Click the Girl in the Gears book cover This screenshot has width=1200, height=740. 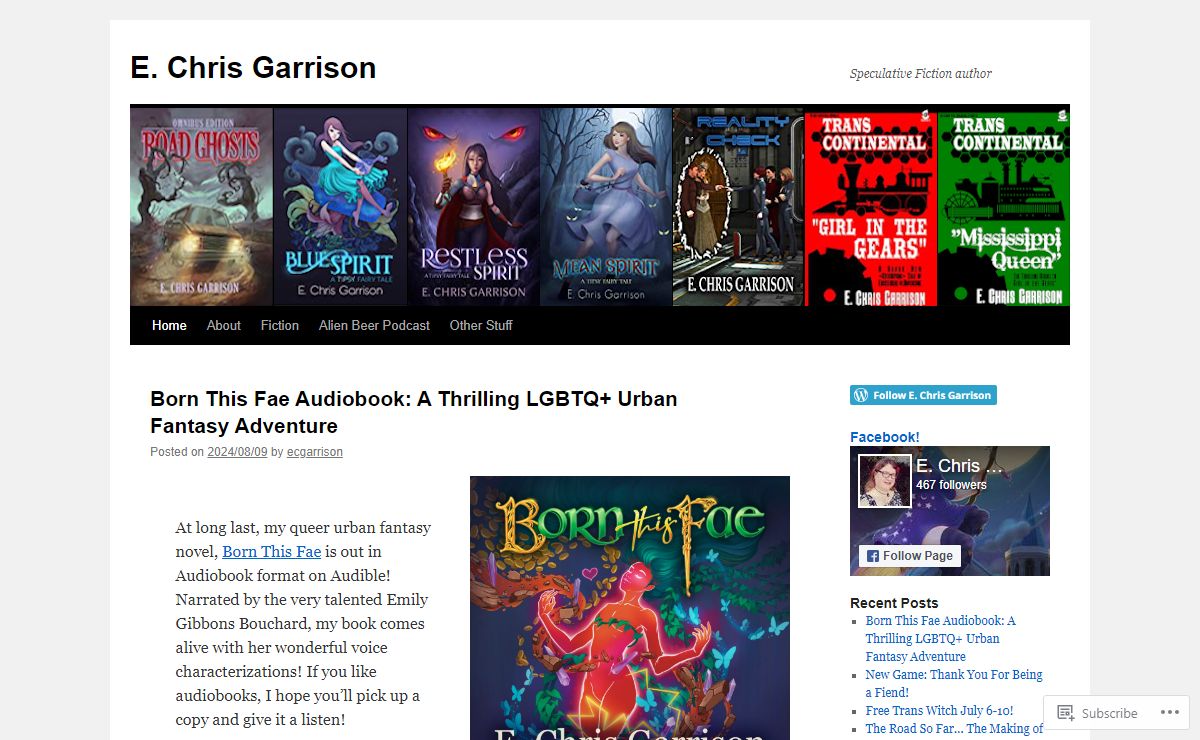coord(871,207)
